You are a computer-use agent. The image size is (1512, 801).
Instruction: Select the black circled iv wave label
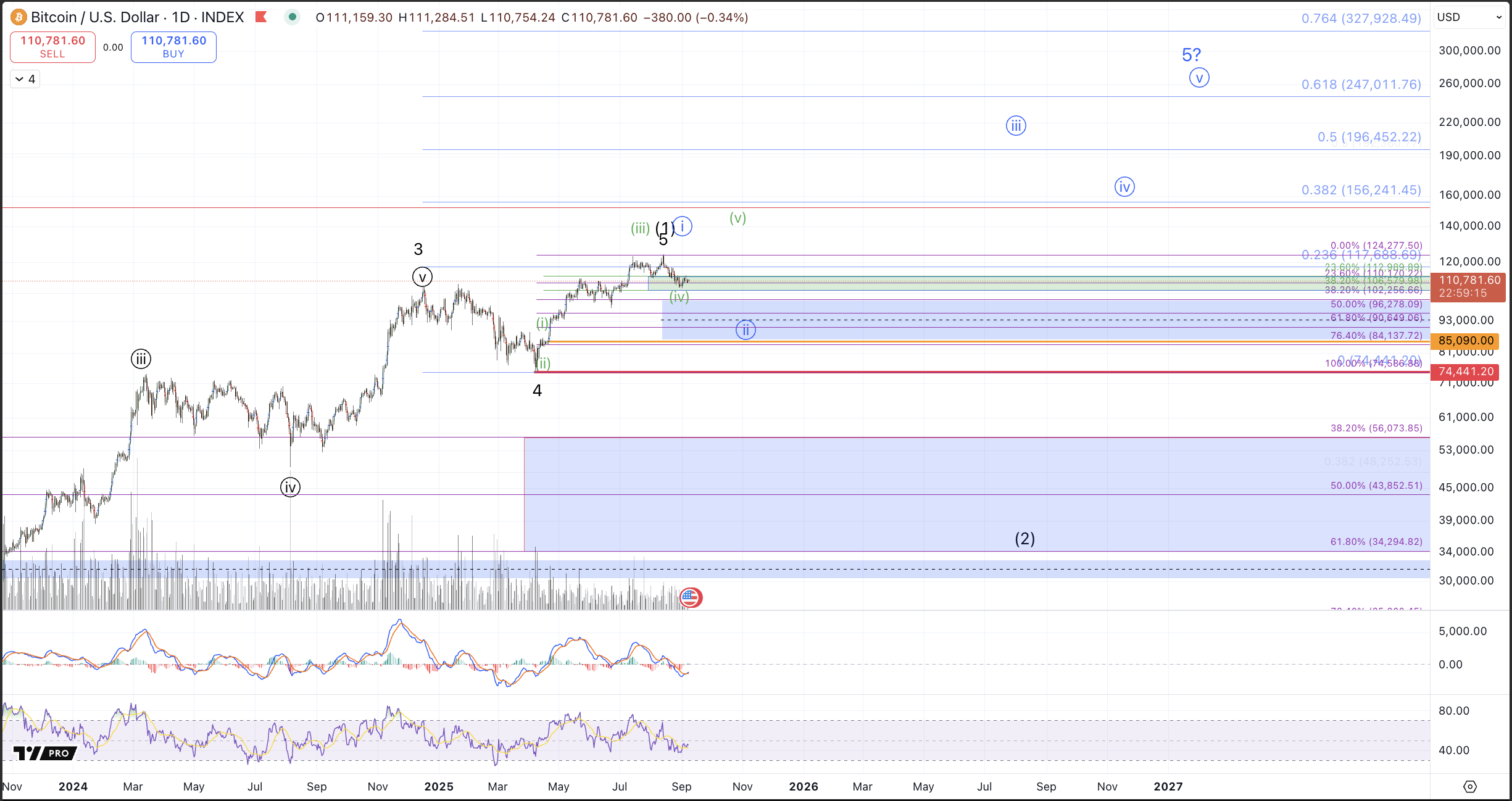point(290,487)
